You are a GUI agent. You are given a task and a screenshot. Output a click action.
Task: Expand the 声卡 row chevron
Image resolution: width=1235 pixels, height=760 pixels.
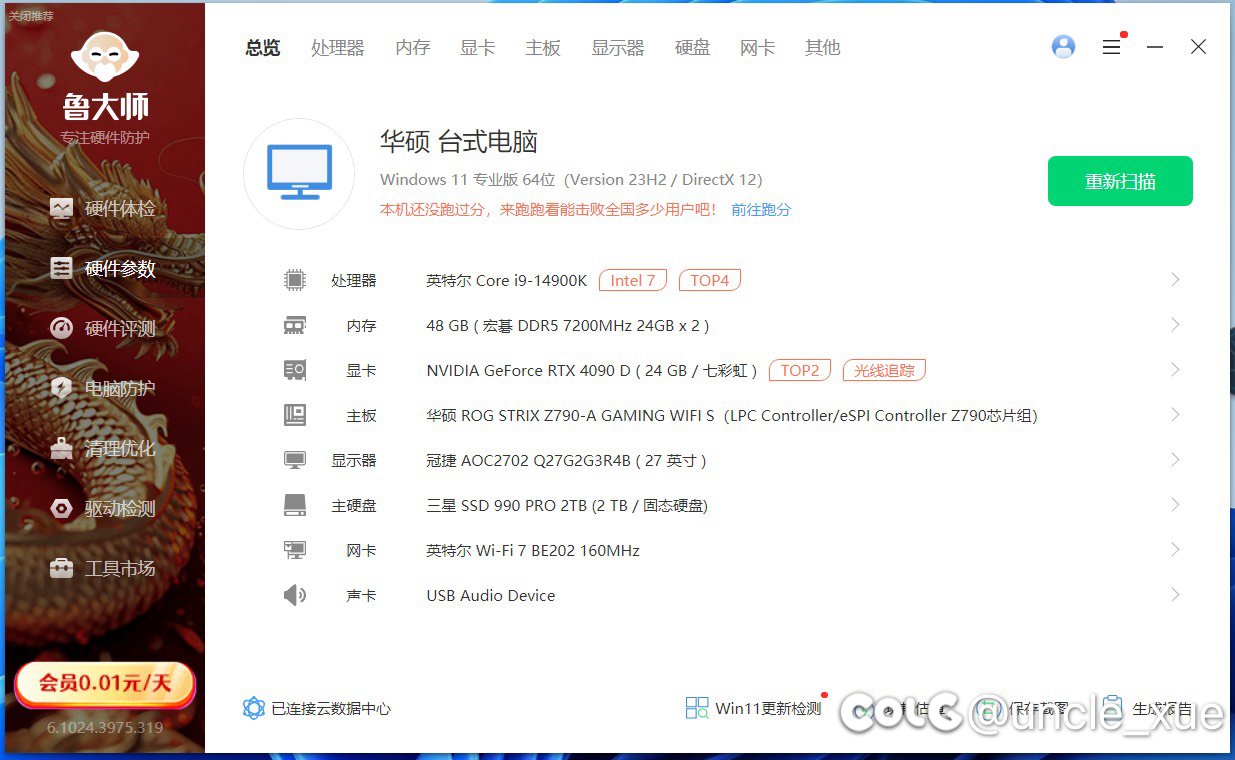[1175, 595]
